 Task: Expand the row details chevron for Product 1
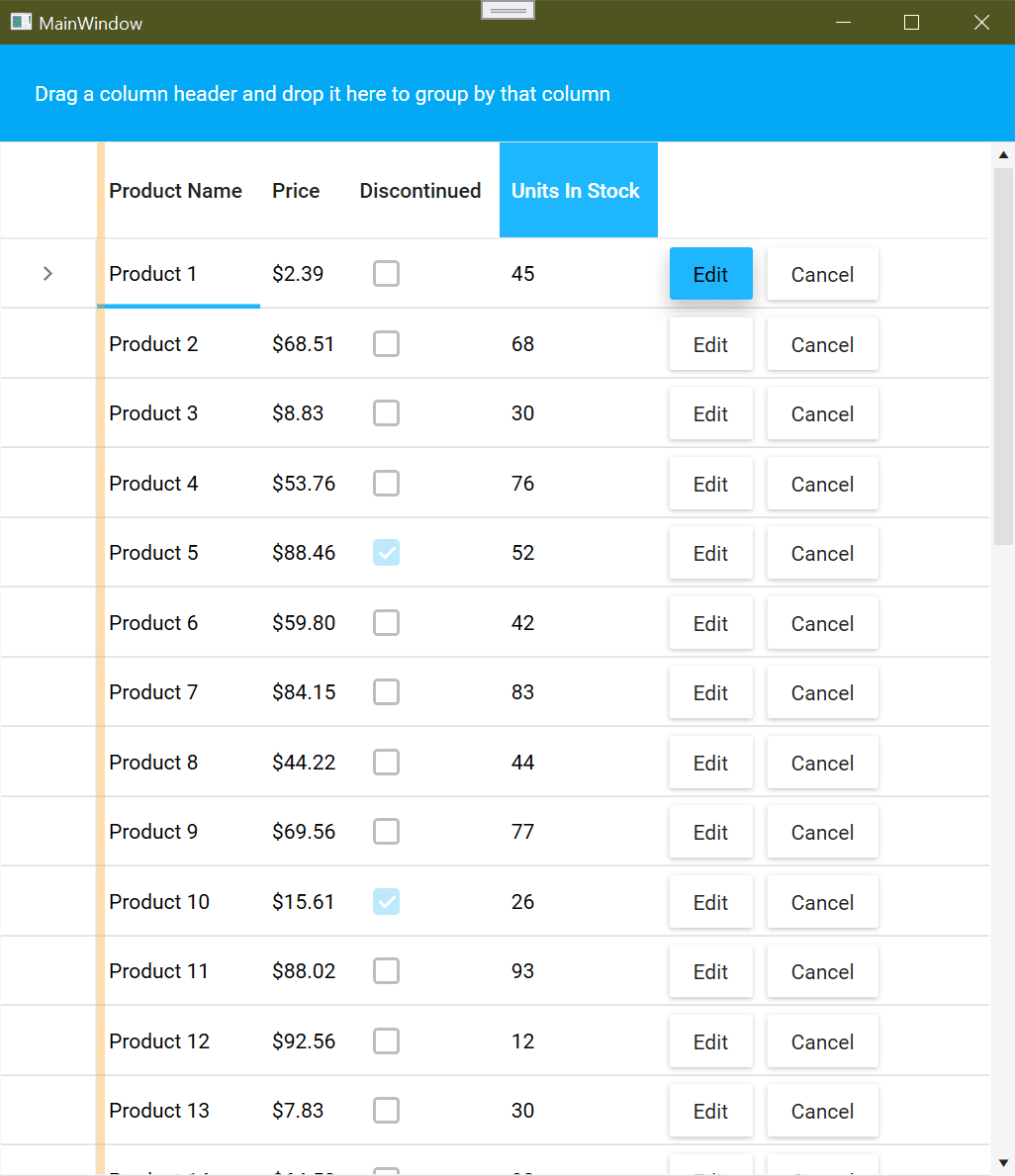point(47,274)
